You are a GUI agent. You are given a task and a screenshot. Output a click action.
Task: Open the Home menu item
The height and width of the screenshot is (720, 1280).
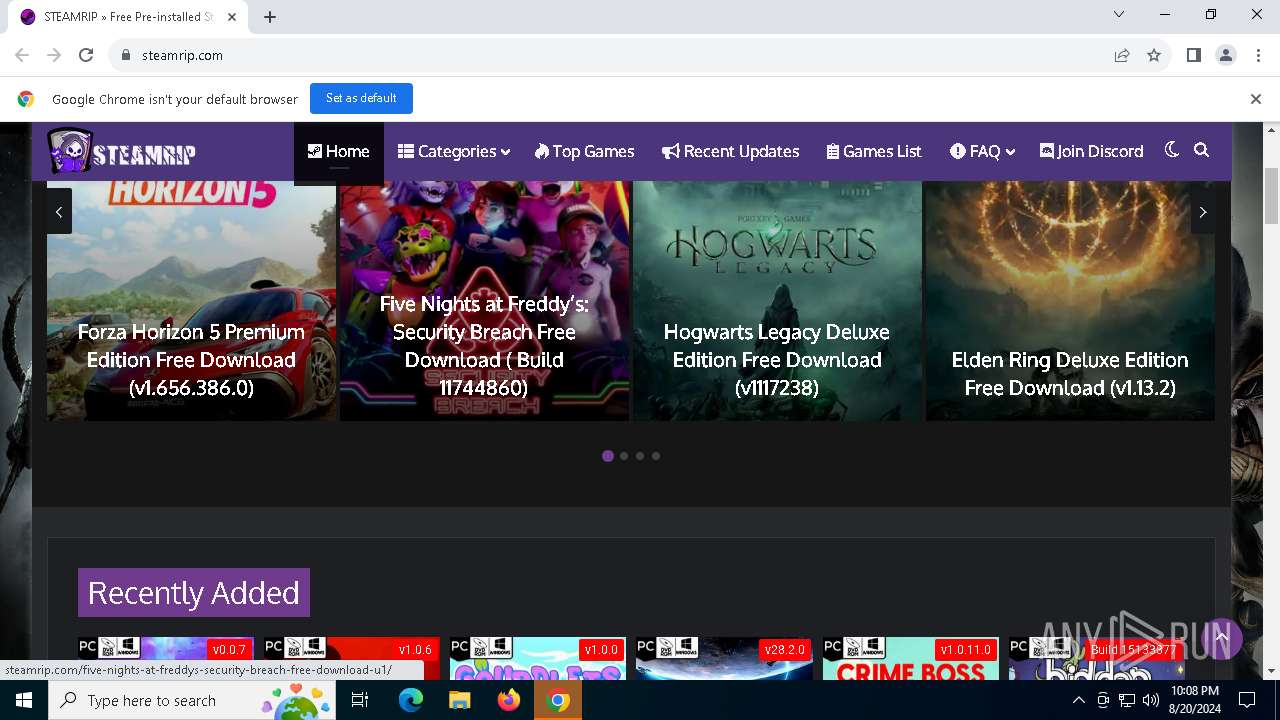(338, 151)
